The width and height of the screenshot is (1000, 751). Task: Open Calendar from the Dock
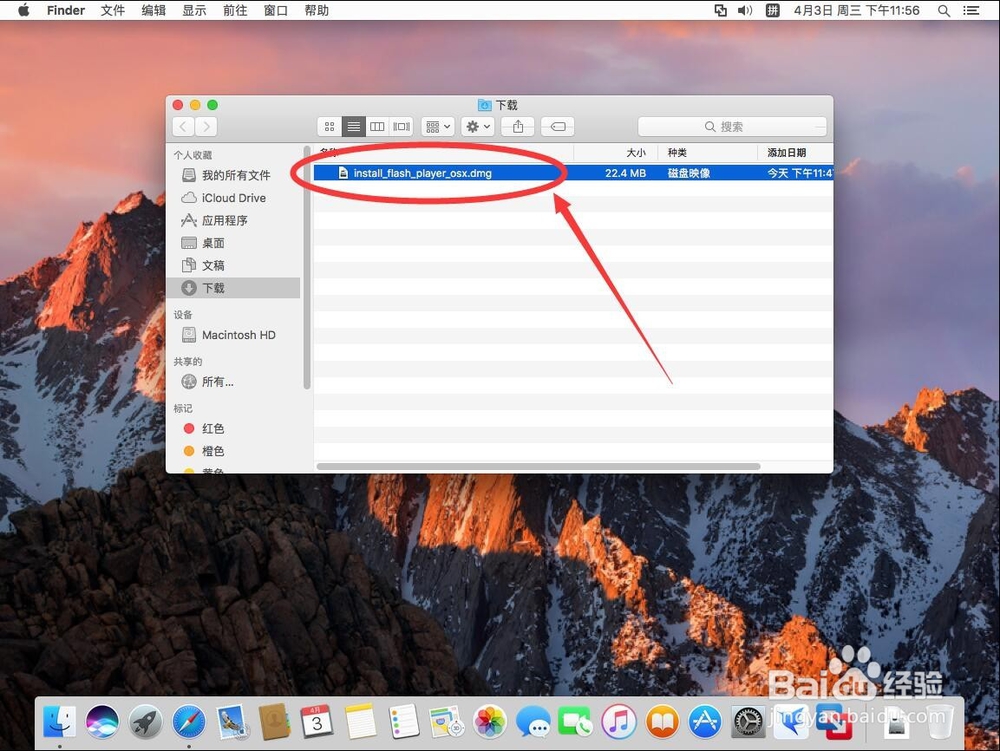[318, 722]
